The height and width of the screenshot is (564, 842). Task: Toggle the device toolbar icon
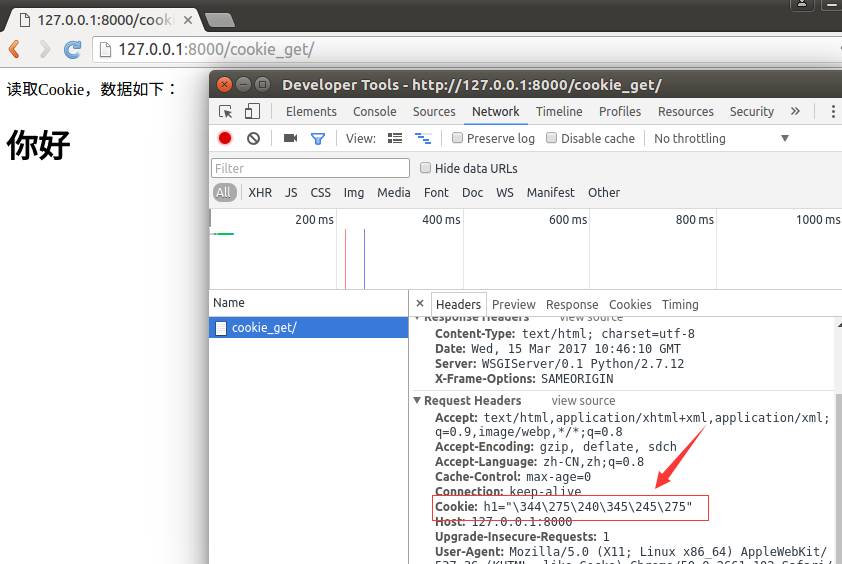click(252, 112)
